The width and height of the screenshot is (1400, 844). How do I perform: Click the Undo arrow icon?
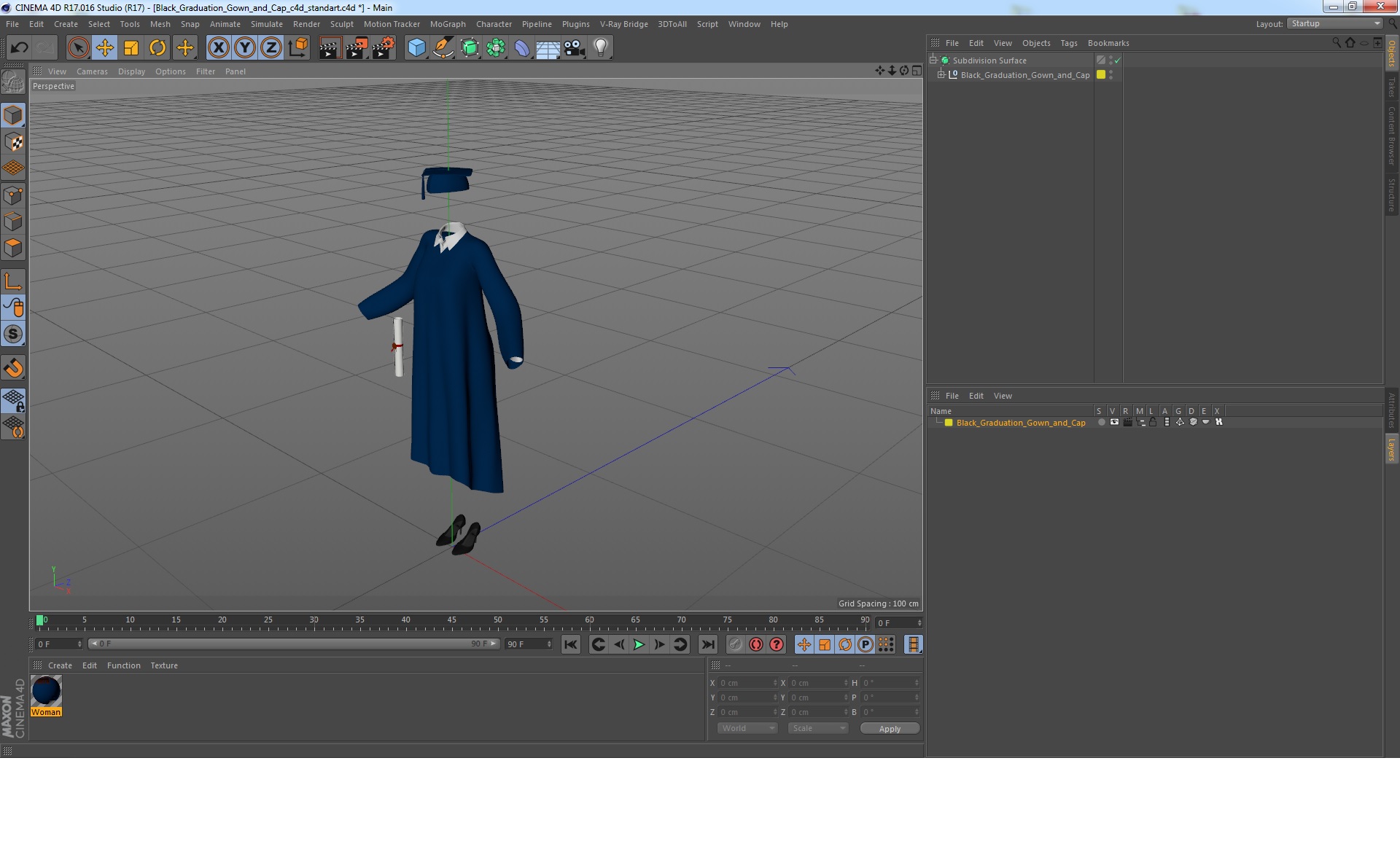coord(19,48)
